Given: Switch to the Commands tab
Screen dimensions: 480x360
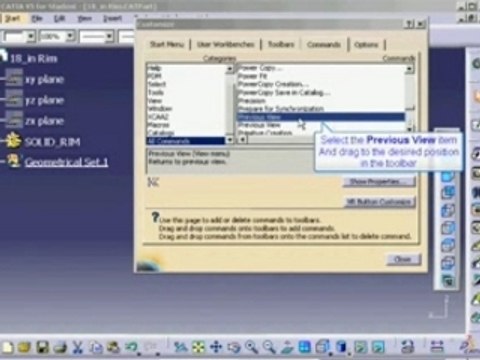Looking at the screenshot, I should [x=324, y=44].
